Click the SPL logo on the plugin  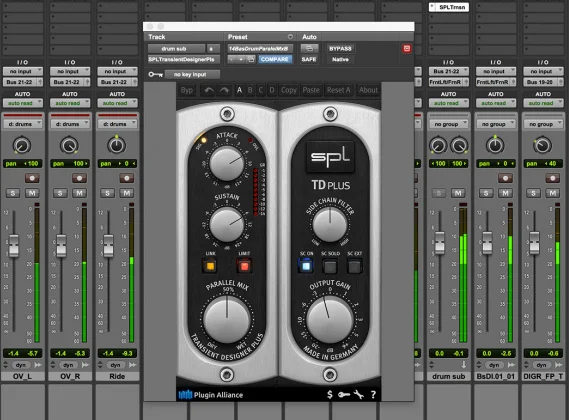click(330, 157)
